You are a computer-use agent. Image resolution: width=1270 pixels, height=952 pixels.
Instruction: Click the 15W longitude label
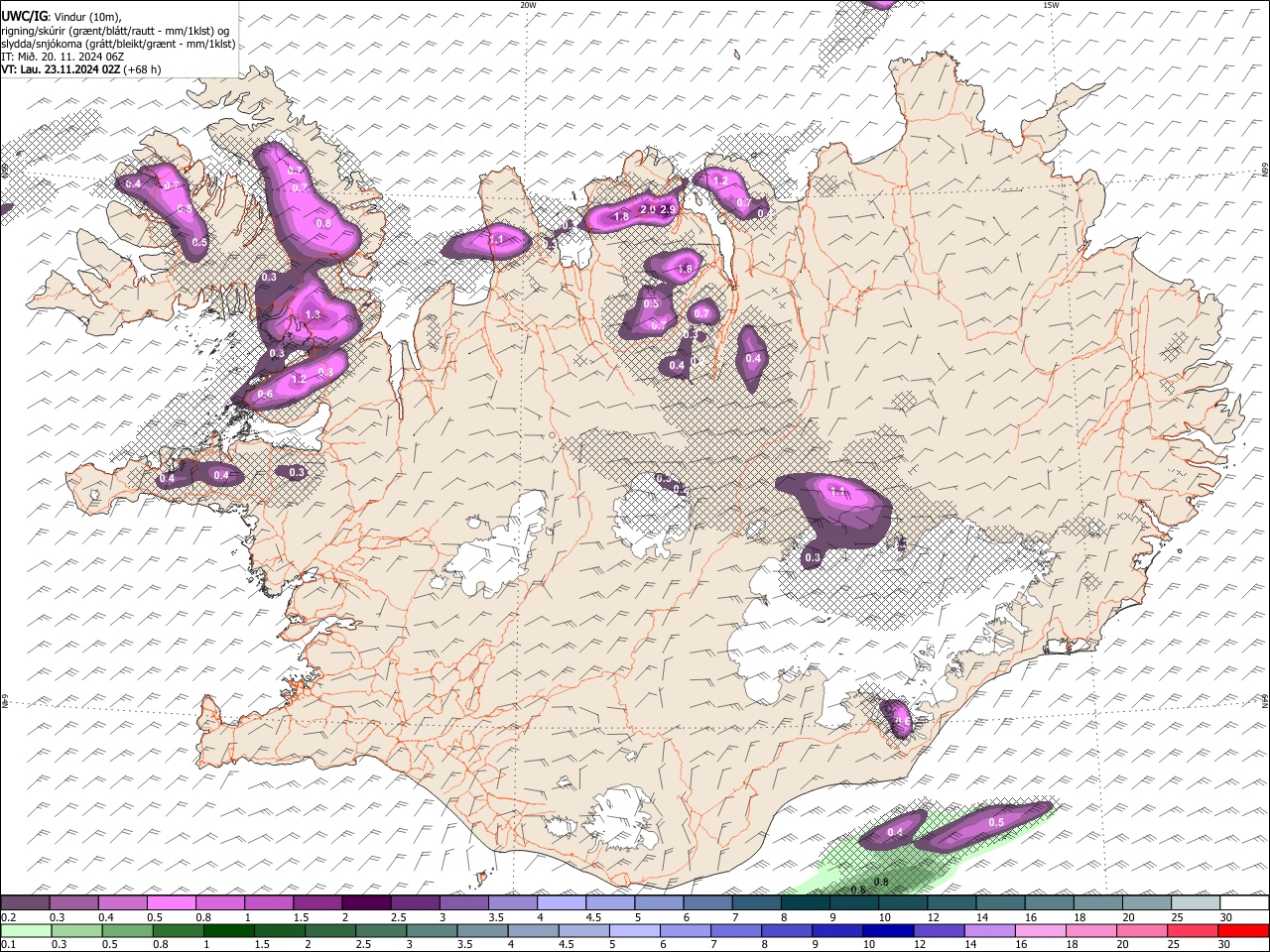(1051, 5)
